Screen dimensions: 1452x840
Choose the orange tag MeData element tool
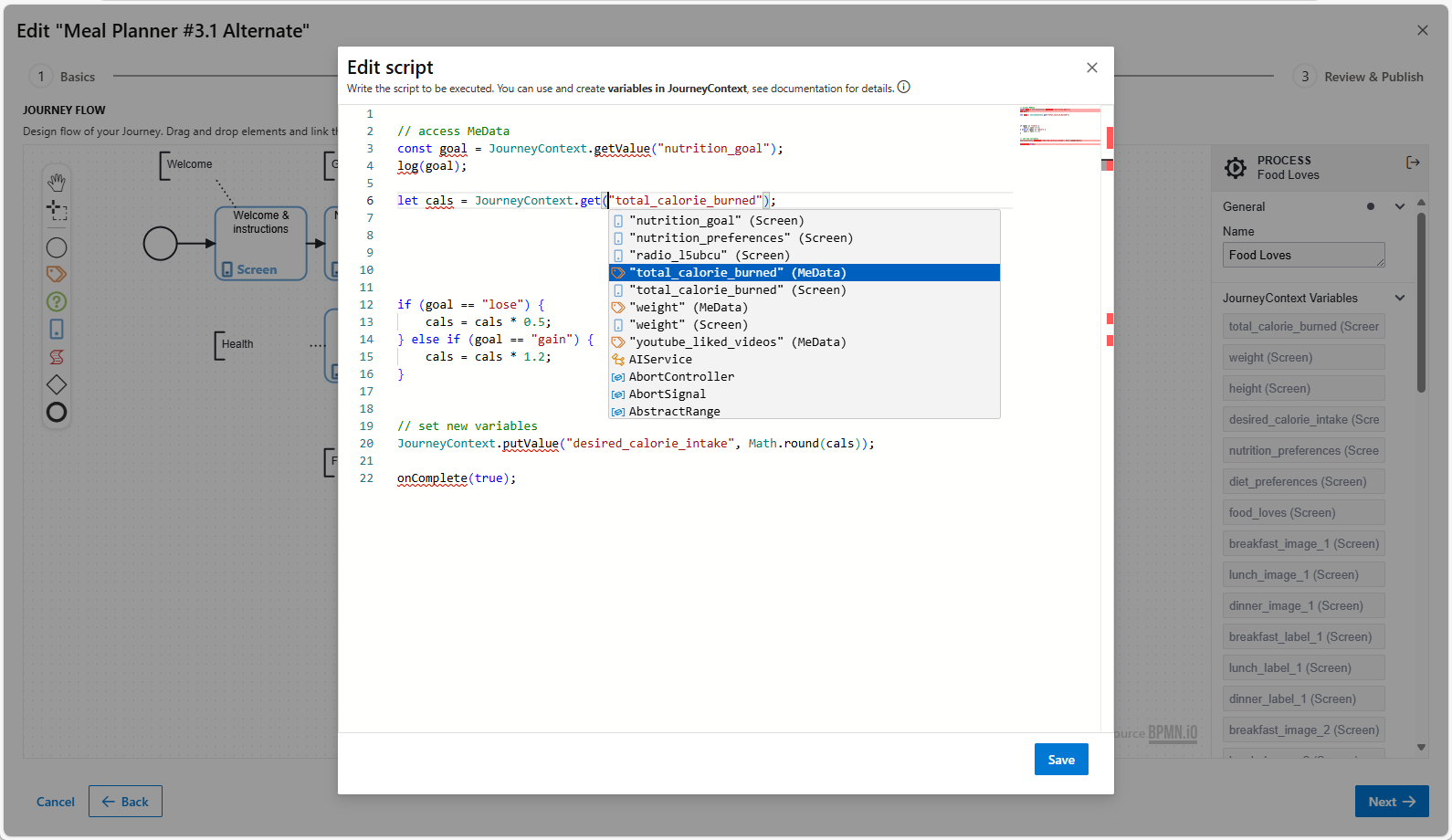tap(57, 274)
